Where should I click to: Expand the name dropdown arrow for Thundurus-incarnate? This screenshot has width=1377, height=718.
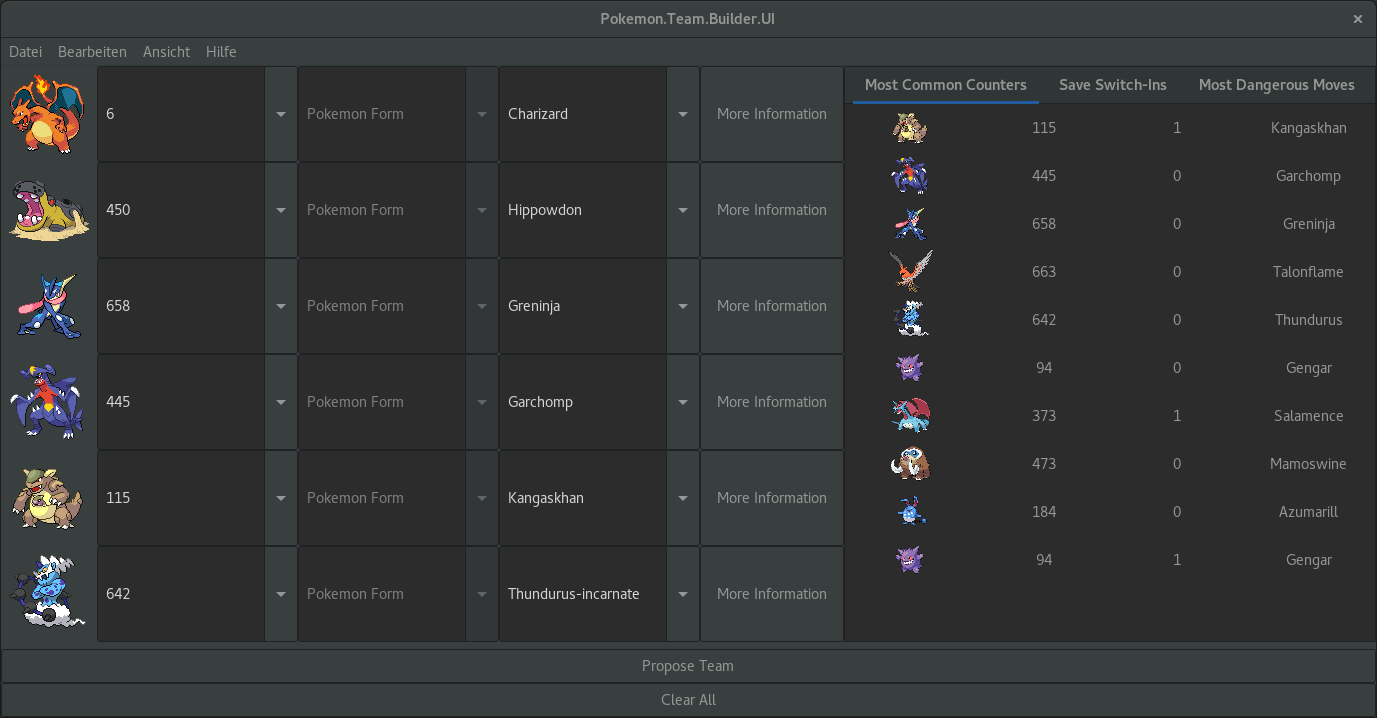click(683, 594)
